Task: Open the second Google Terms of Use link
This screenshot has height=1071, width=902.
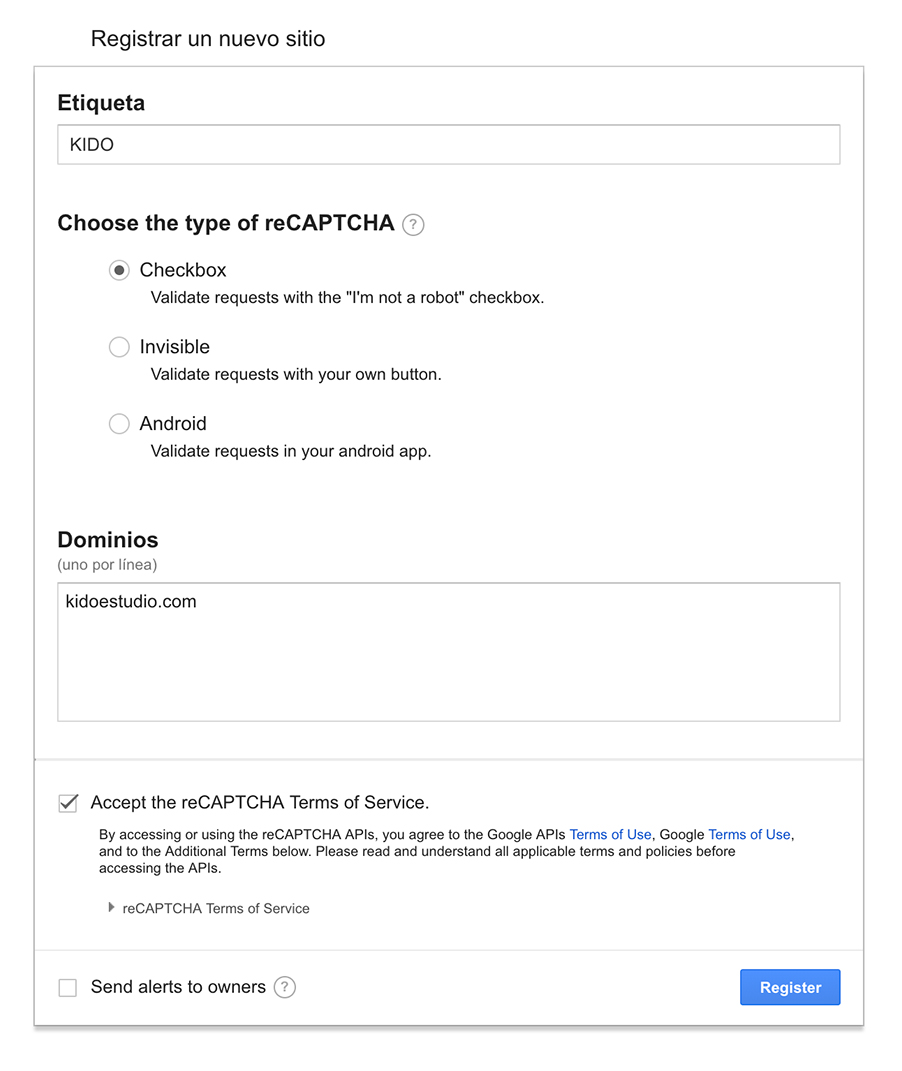Action: click(x=749, y=834)
